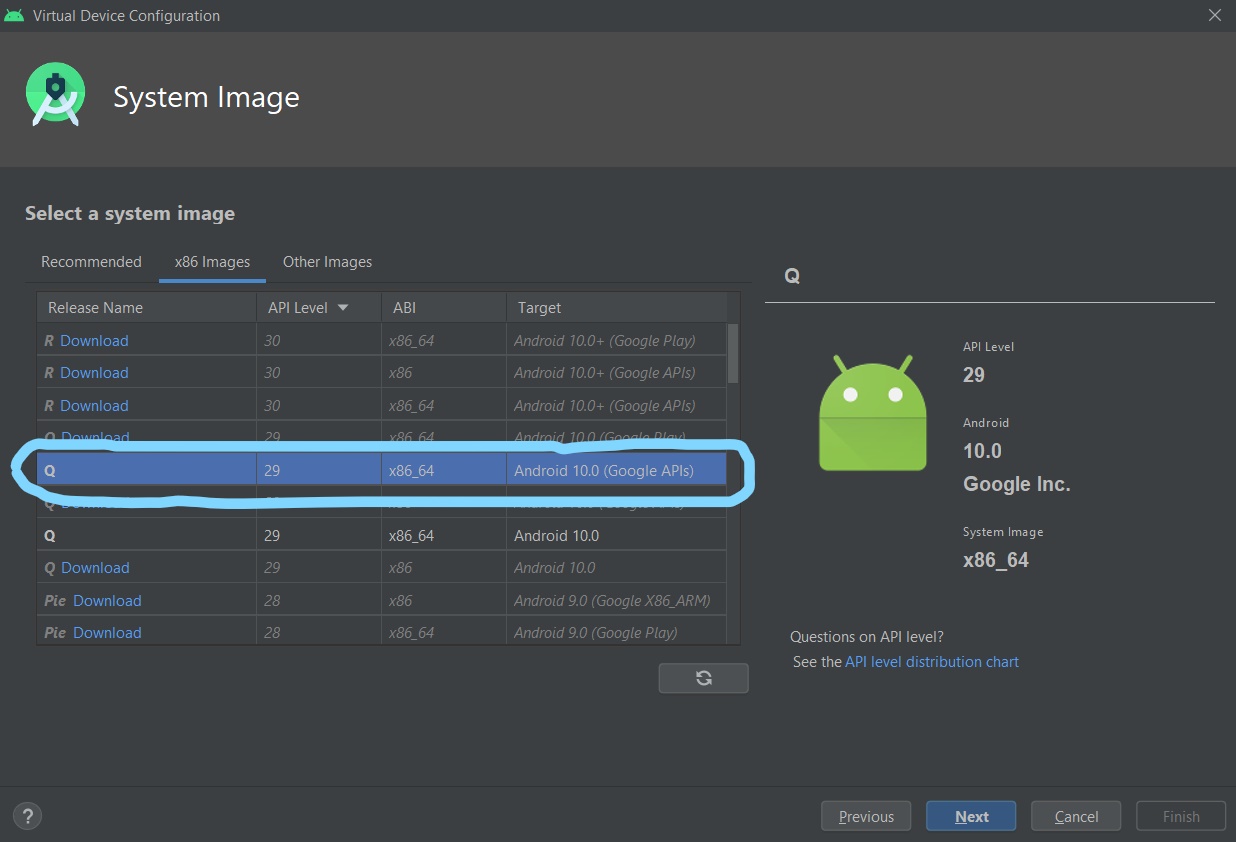Select the Q Android 10.0 x86_64 row

pos(300,535)
